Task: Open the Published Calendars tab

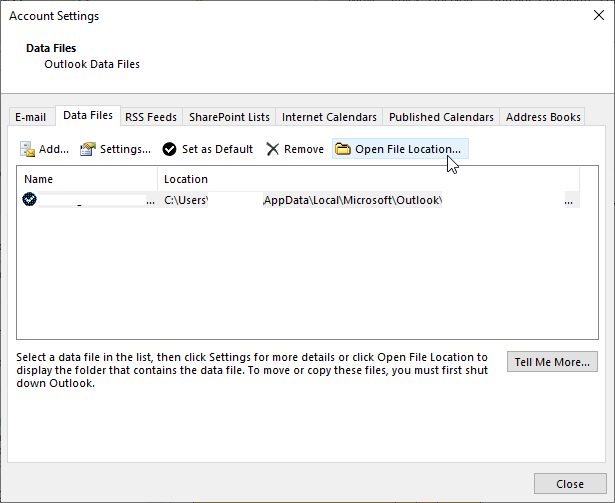Action: tap(441, 117)
